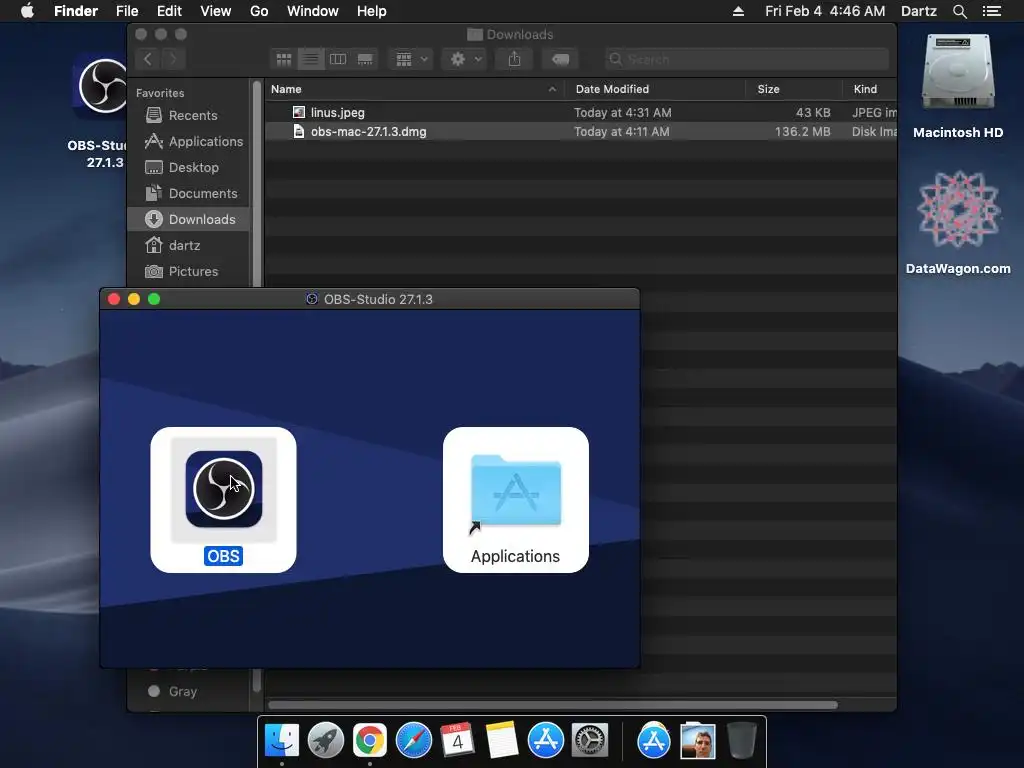Open App Store from the Dock

(545, 741)
